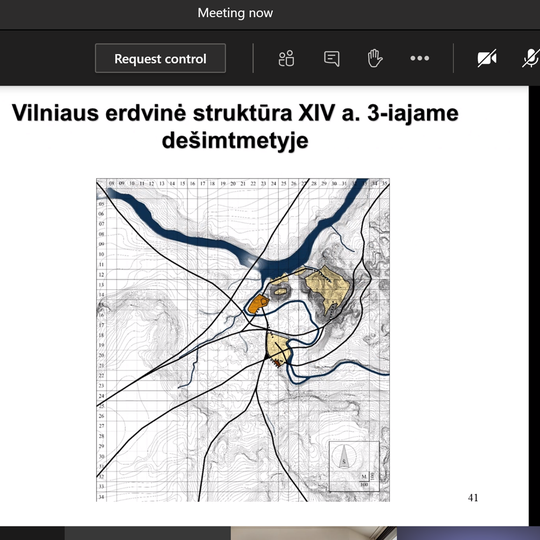
Task: Click the shared map of Vilnius
Action: coord(243,340)
